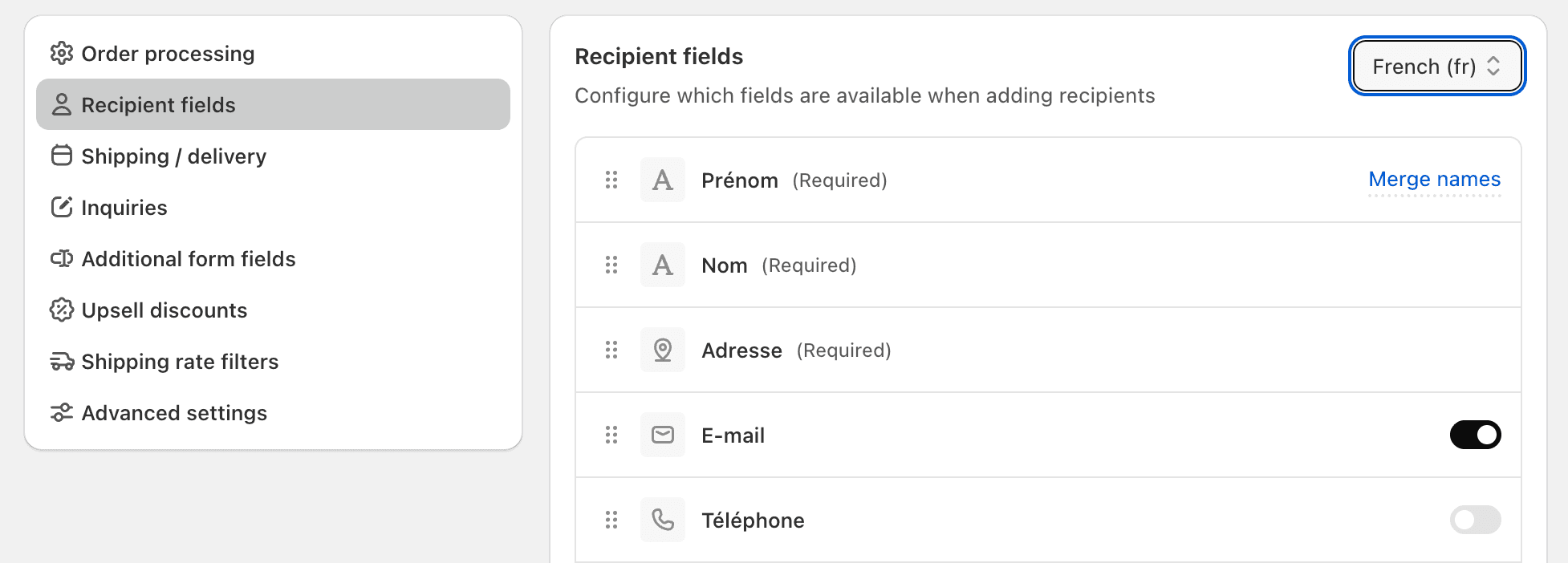This screenshot has width=1568, height=563.
Task: Click the Inquiries pencil icon
Action: (x=62, y=207)
